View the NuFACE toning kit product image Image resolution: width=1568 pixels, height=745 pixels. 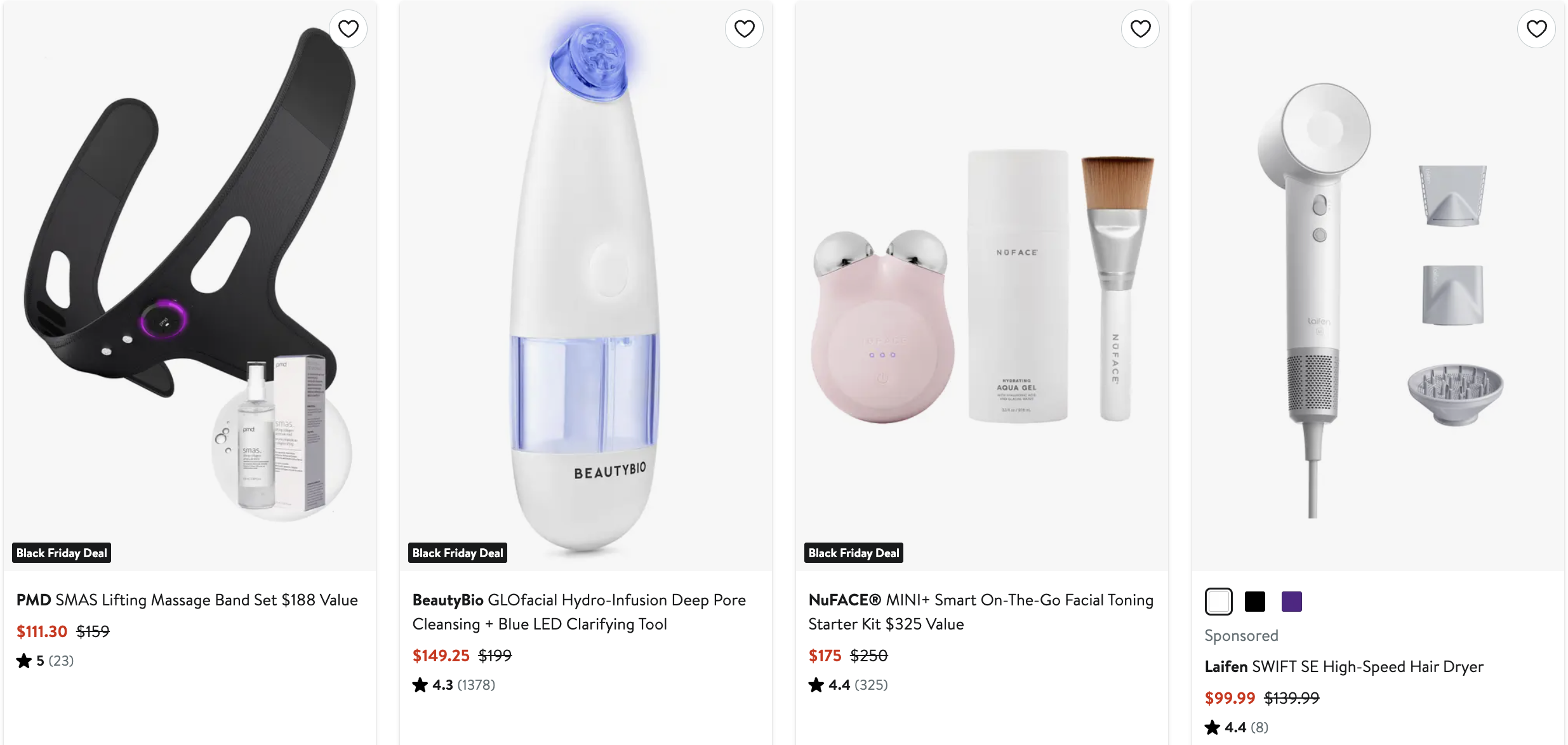(x=981, y=286)
